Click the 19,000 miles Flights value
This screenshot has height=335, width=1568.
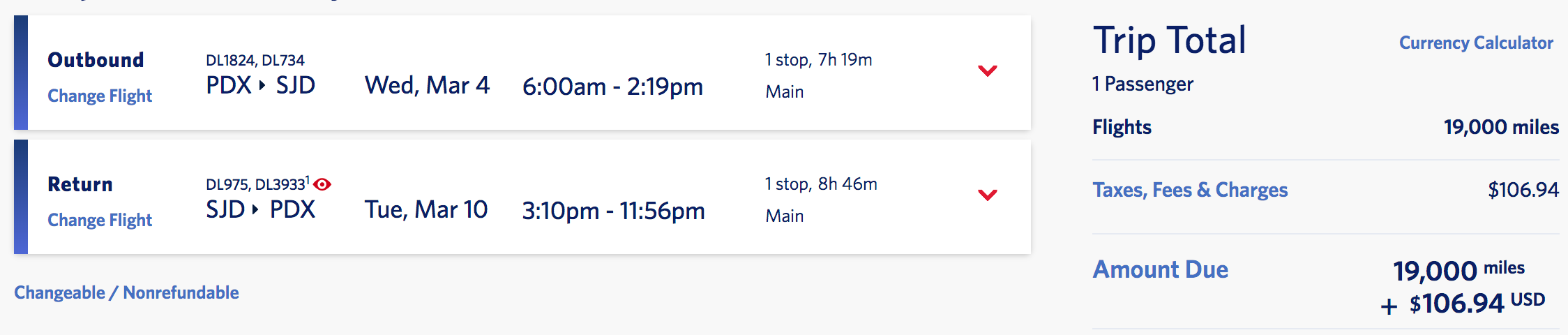[1501, 127]
